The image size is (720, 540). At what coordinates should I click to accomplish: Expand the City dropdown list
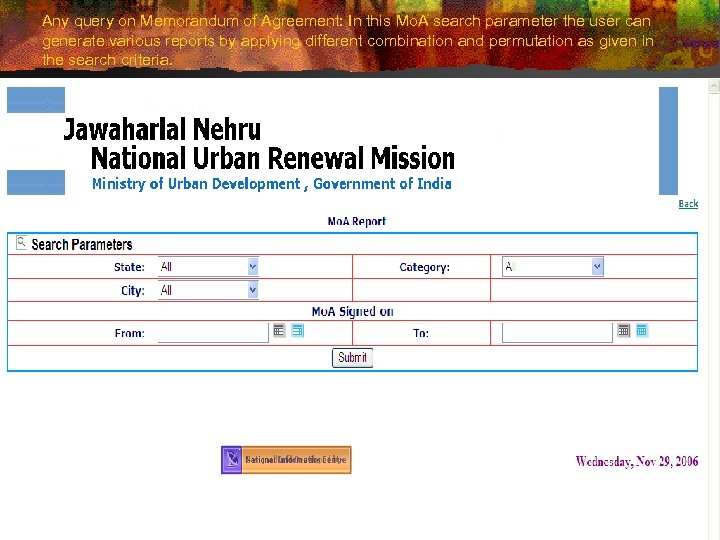coord(208,290)
